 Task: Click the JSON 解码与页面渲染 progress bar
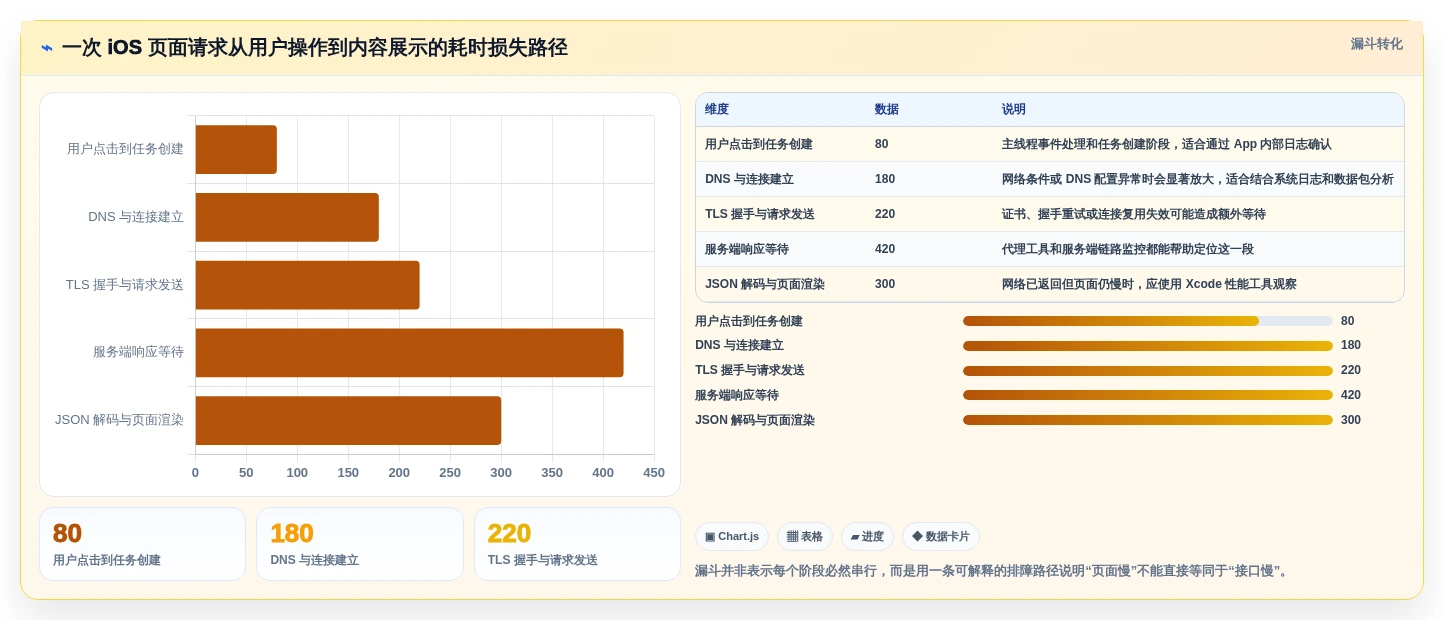pos(1148,420)
